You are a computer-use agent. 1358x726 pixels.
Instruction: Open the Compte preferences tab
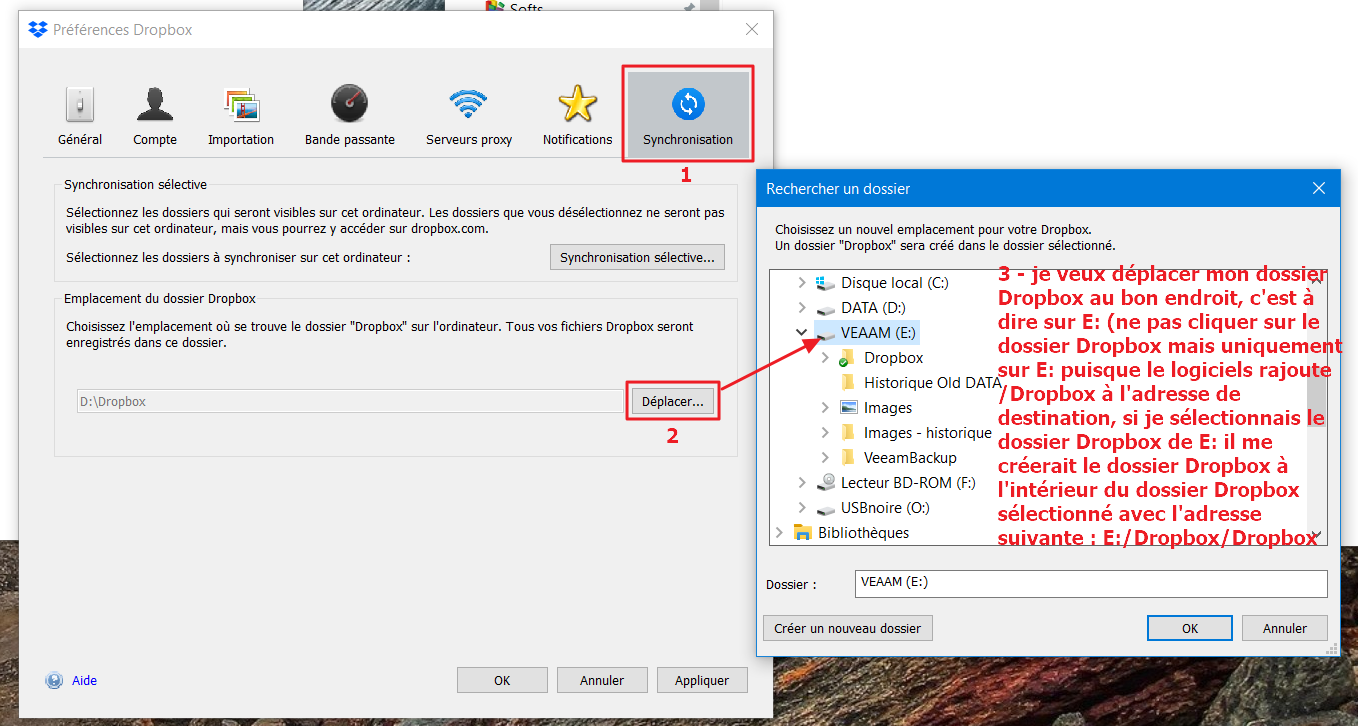(155, 115)
